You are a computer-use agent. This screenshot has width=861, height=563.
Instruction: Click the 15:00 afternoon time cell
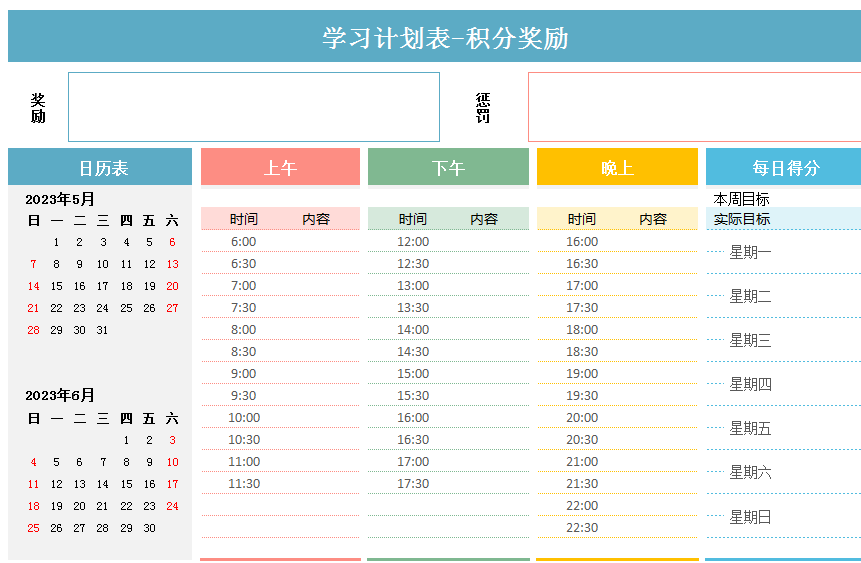pos(413,374)
